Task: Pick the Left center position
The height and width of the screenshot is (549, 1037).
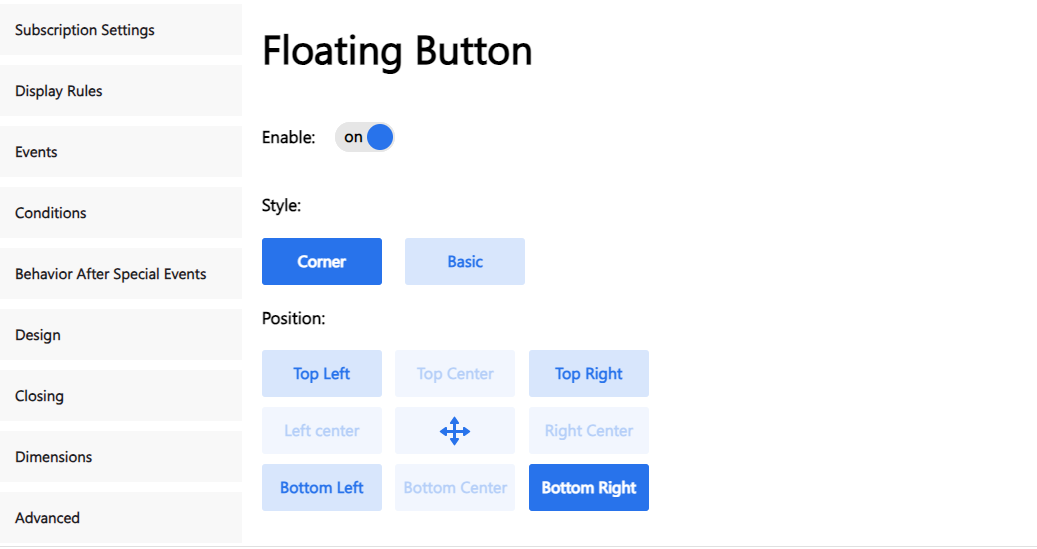Action: (x=321, y=431)
